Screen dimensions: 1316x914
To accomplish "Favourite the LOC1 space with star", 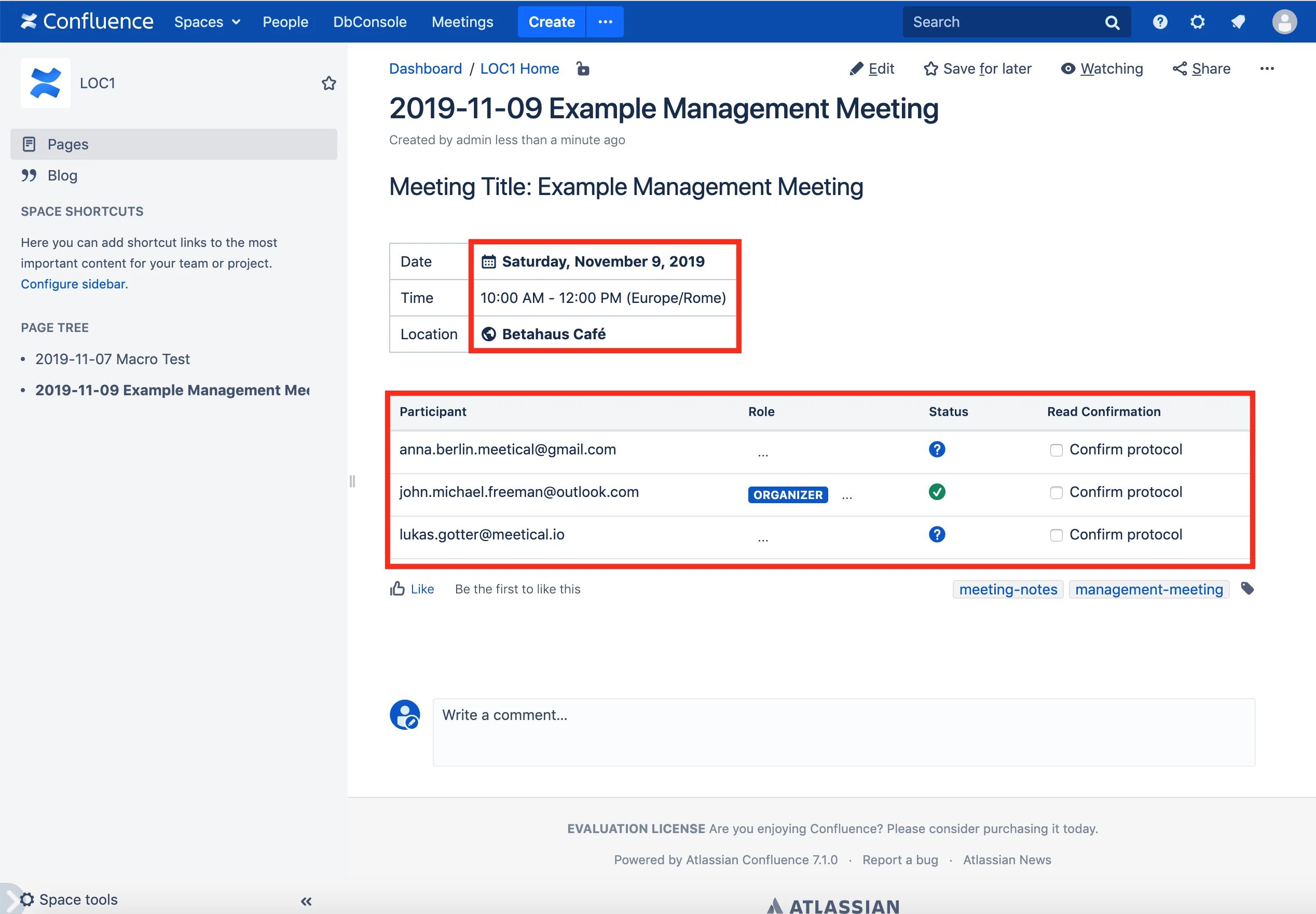I will click(x=328, y=83).
